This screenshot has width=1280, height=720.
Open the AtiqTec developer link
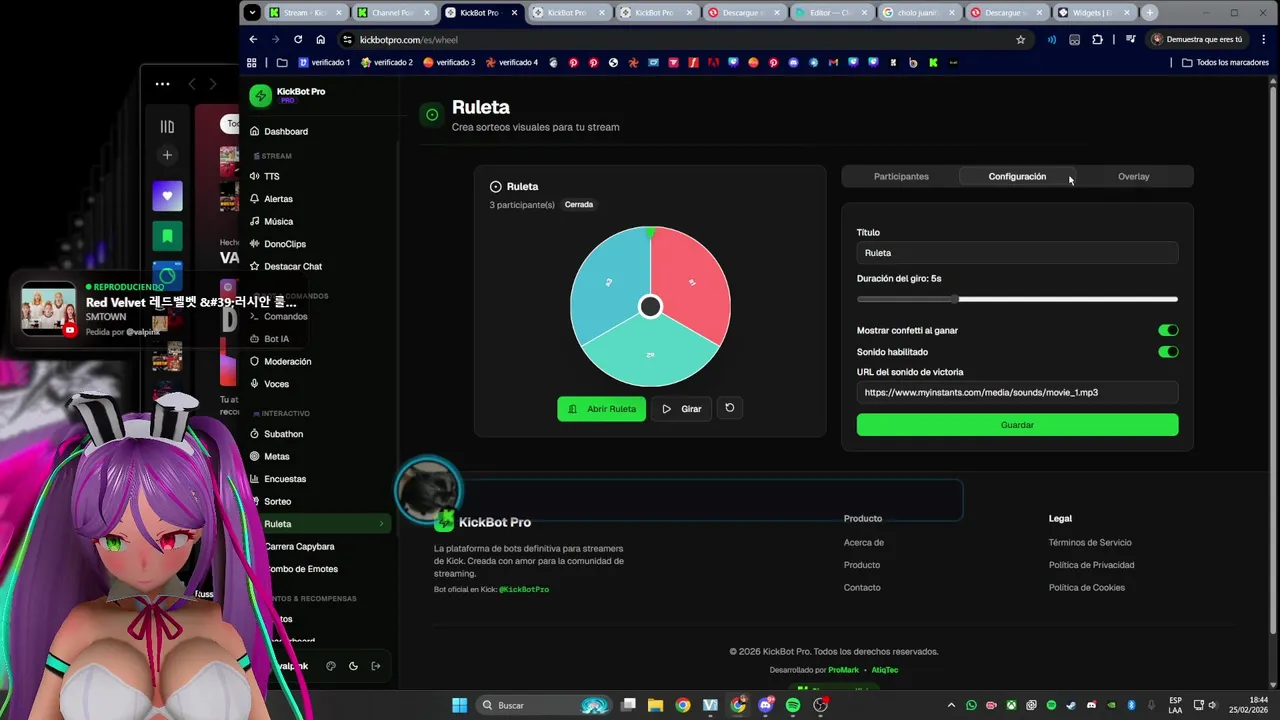pyautogui.click(x=885, y=670)
